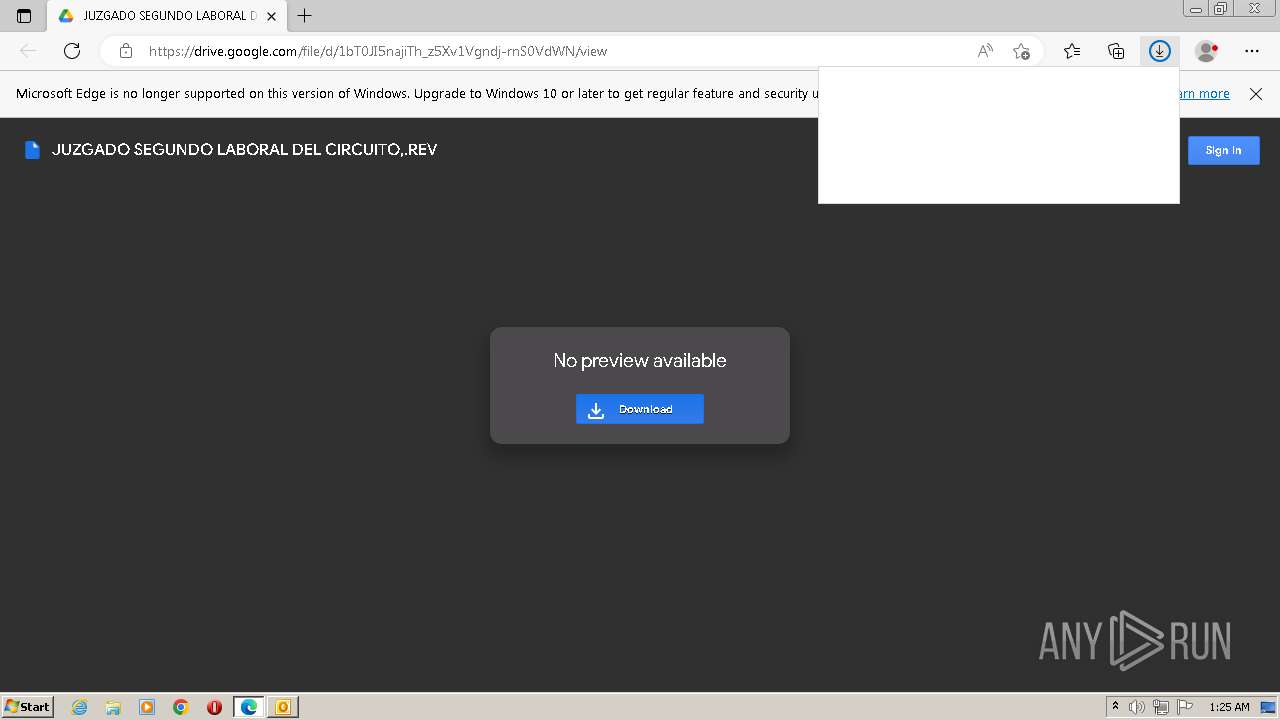Launch Opera from the taskbar
The height and width of the screenshot is (720, 1280).
[x=214, y=707]
